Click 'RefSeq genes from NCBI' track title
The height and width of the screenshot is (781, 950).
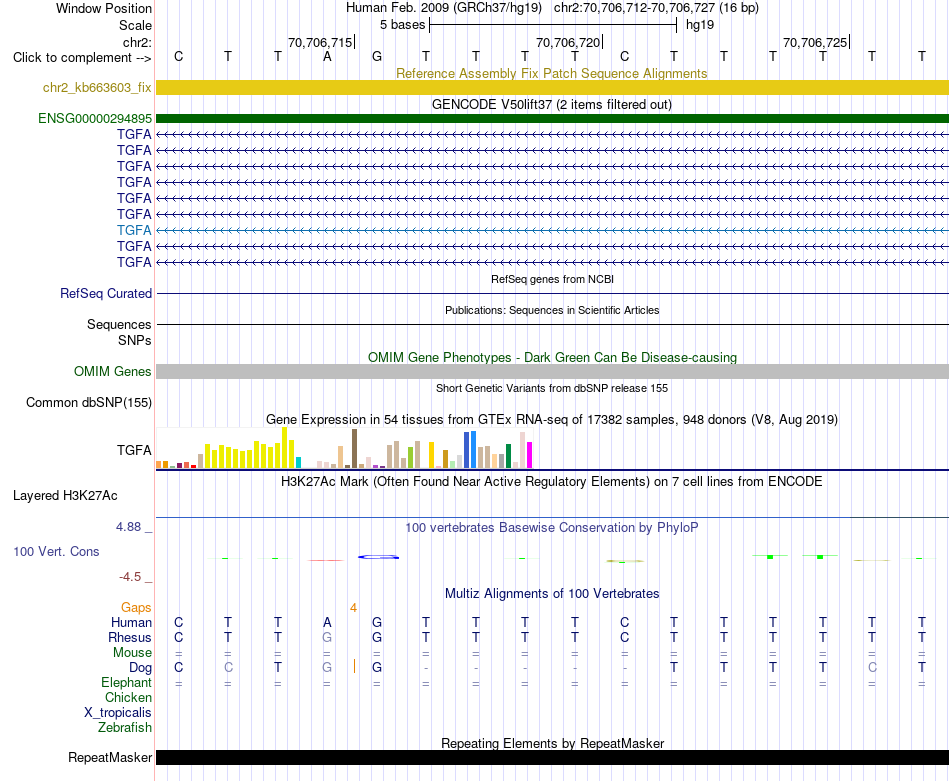(552, 279)
